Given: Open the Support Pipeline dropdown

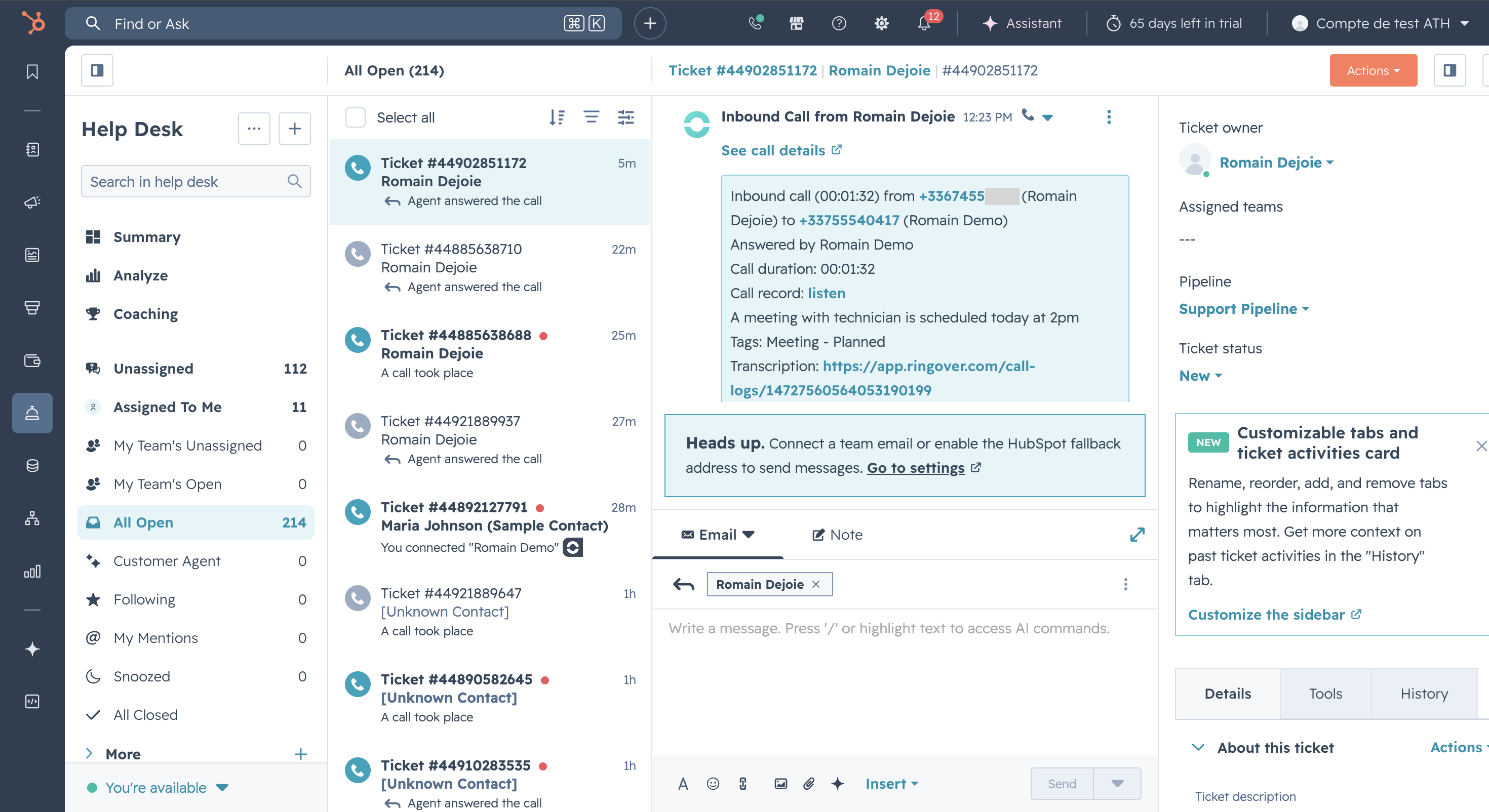Looking at the screenshot, I should coord(1243,309).
